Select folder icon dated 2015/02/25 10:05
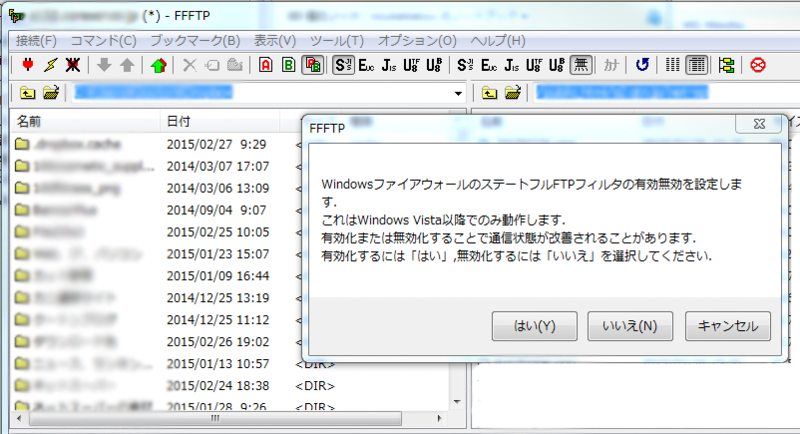800x434 pixels. (x=22, y=232)
